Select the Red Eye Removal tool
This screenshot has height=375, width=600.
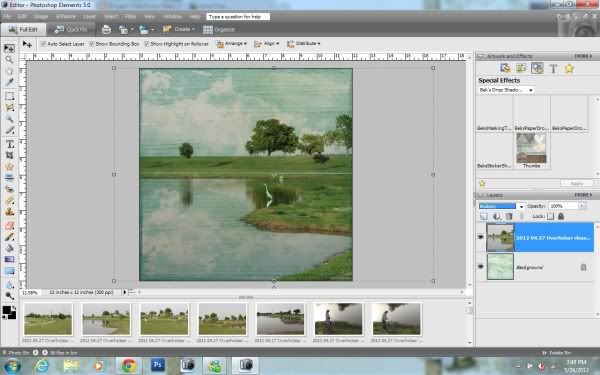pyautogui.click(x=9, y=189)
